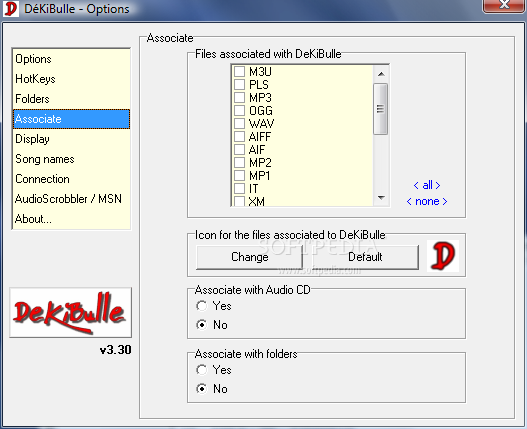This screenshot has width=527, height=429.
Task: Click the Change icon button
Action: (249, 257)
